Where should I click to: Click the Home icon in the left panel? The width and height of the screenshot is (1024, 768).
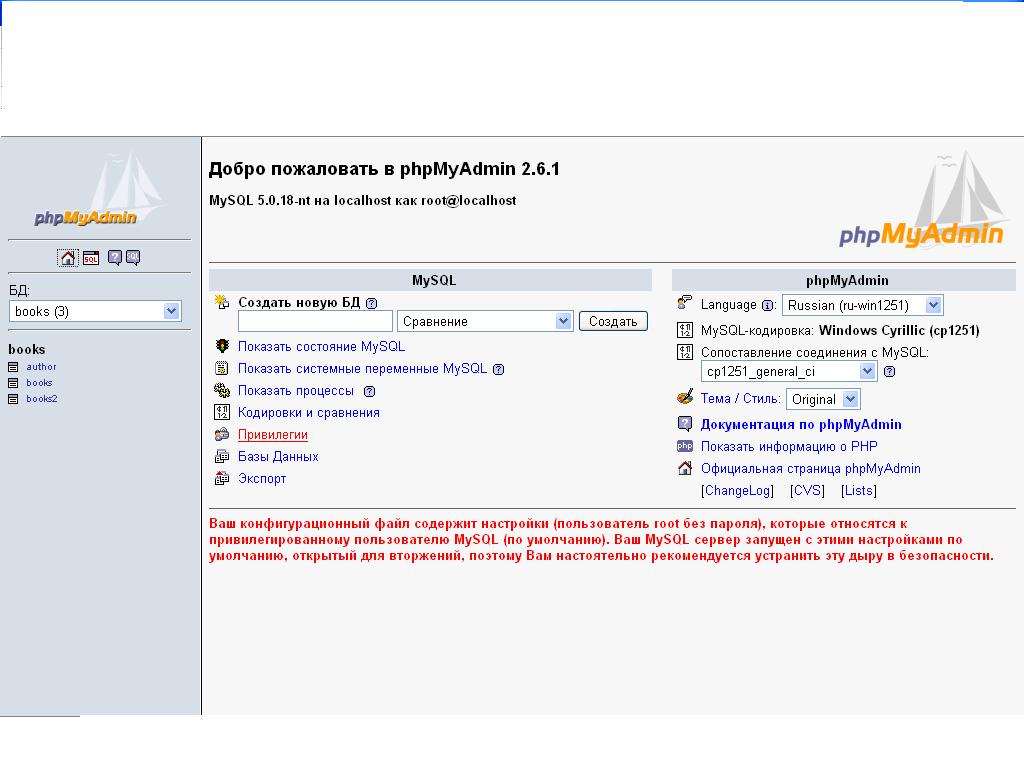pyautogui.click(x=67, y=258)
